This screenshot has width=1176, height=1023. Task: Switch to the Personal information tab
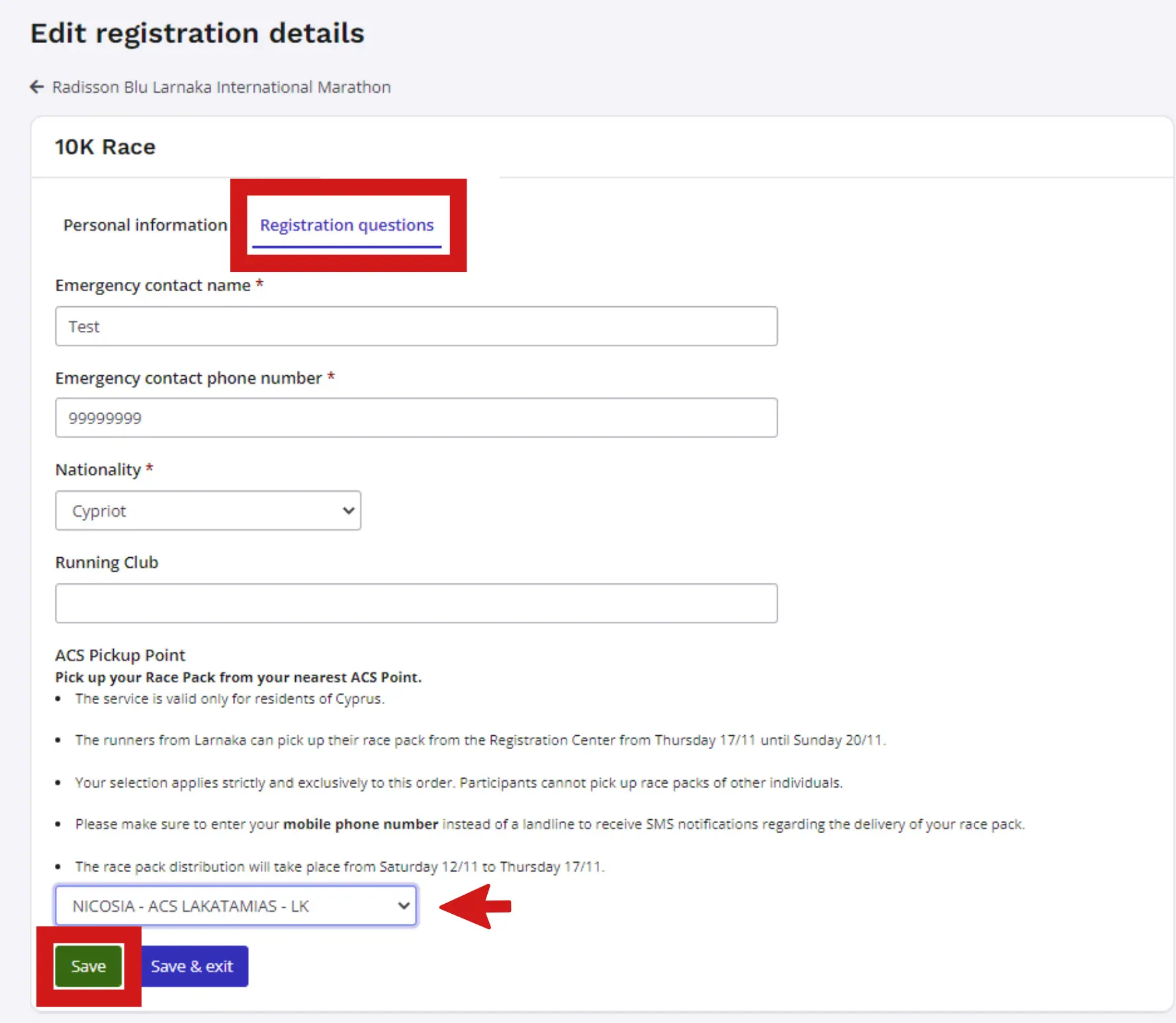tap(145, 225)
